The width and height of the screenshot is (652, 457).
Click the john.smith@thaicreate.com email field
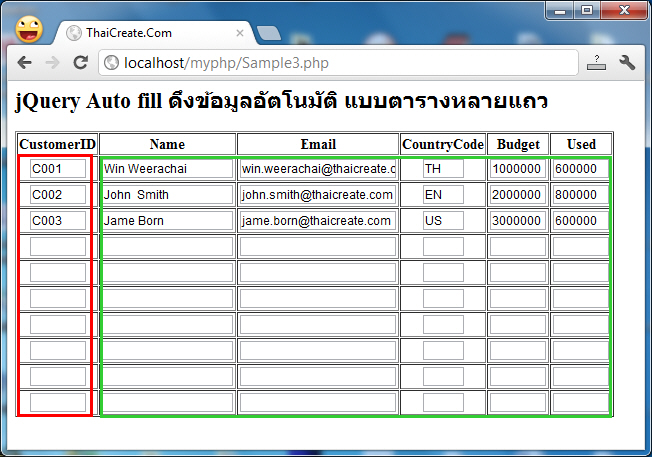click(x=318, y=195)
